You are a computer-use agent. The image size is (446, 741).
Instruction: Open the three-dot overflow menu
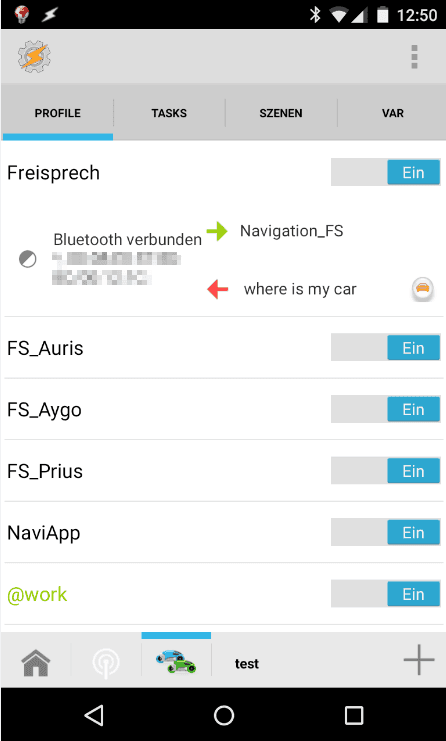pos(414,57)
